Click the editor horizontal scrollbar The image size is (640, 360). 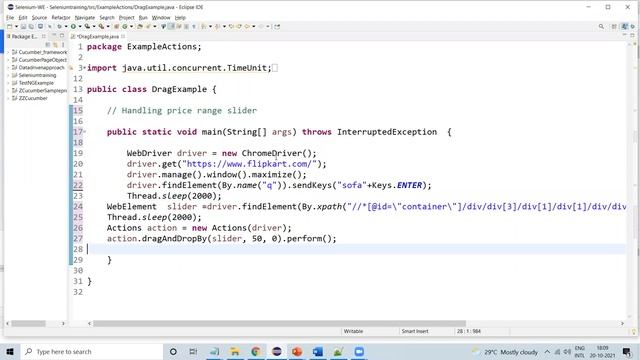point(279,323)
